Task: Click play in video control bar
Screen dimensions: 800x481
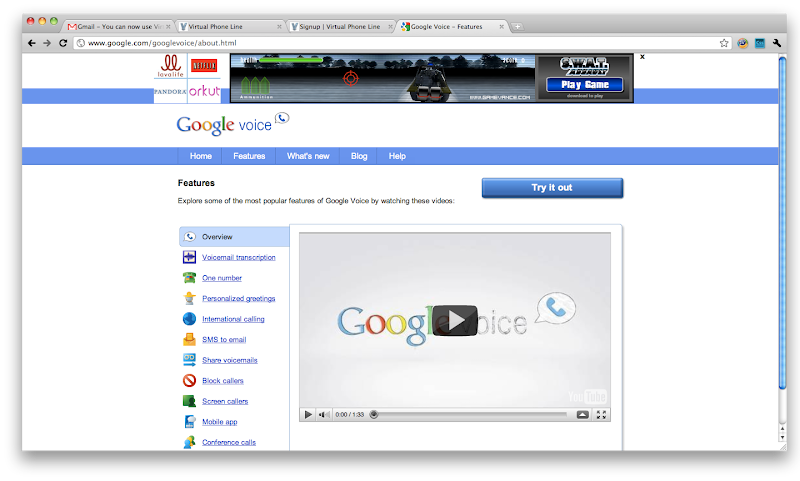Action: [308, 415]
